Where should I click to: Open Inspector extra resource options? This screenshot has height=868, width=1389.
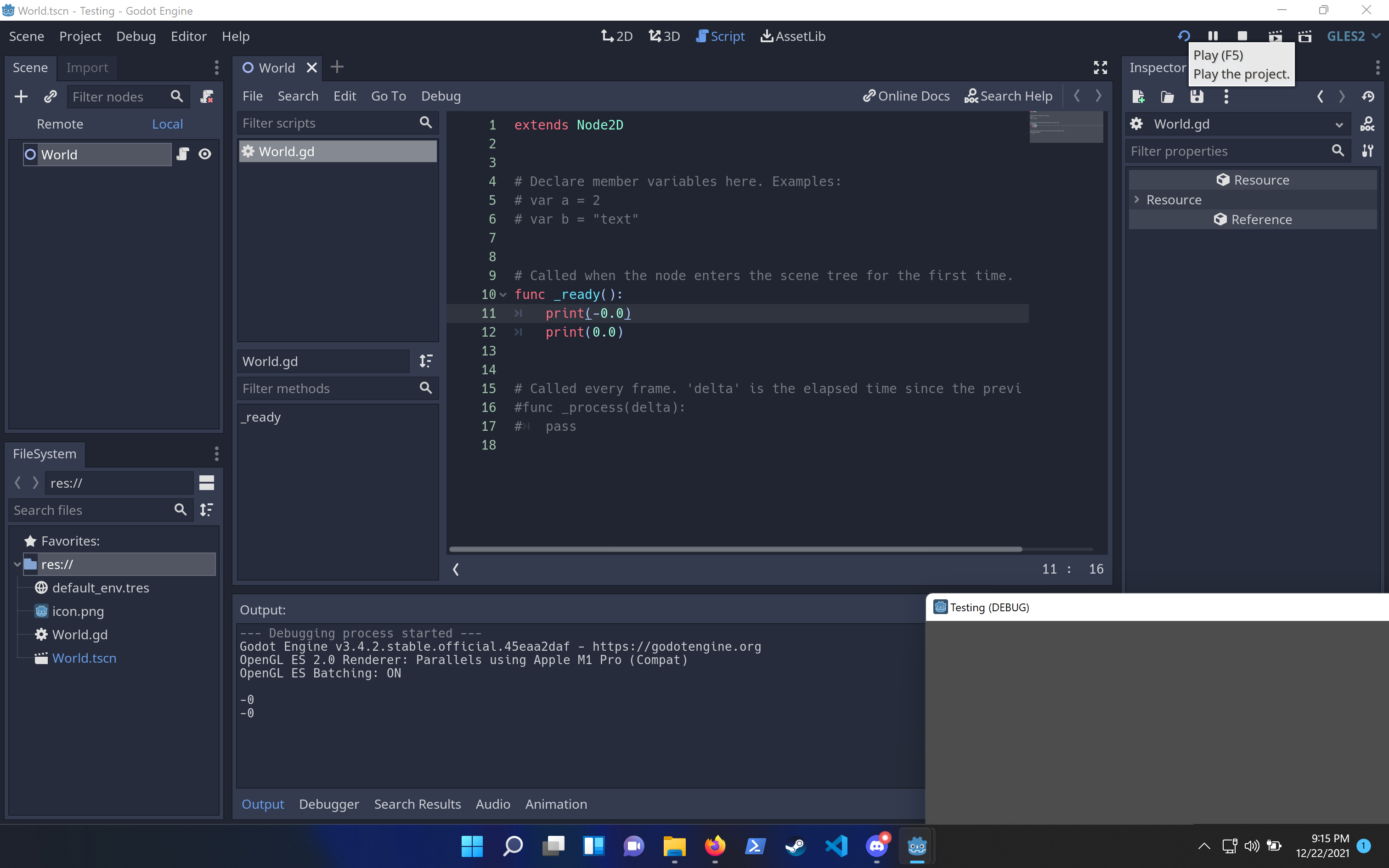coord(1226,96)
